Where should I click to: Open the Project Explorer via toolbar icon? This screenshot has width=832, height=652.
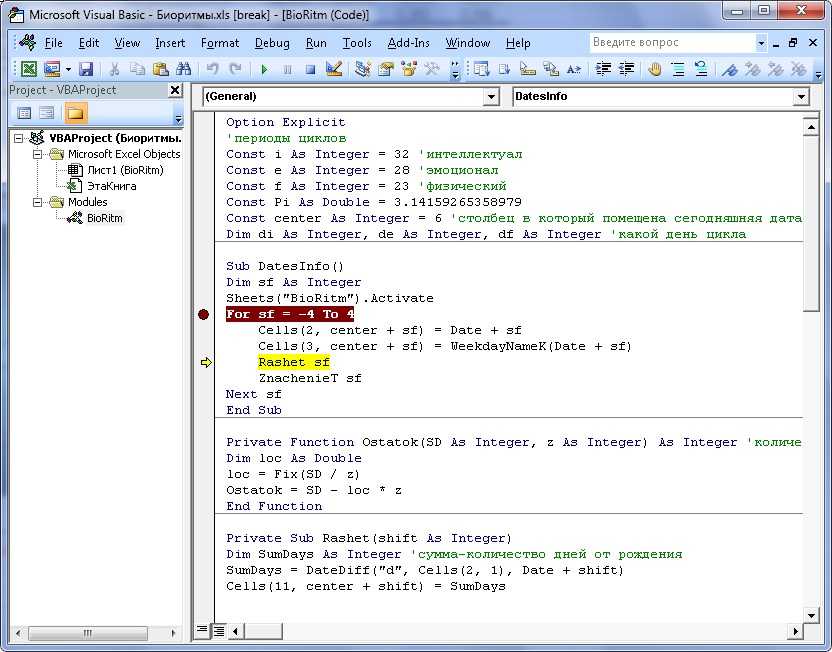[363, 69]
